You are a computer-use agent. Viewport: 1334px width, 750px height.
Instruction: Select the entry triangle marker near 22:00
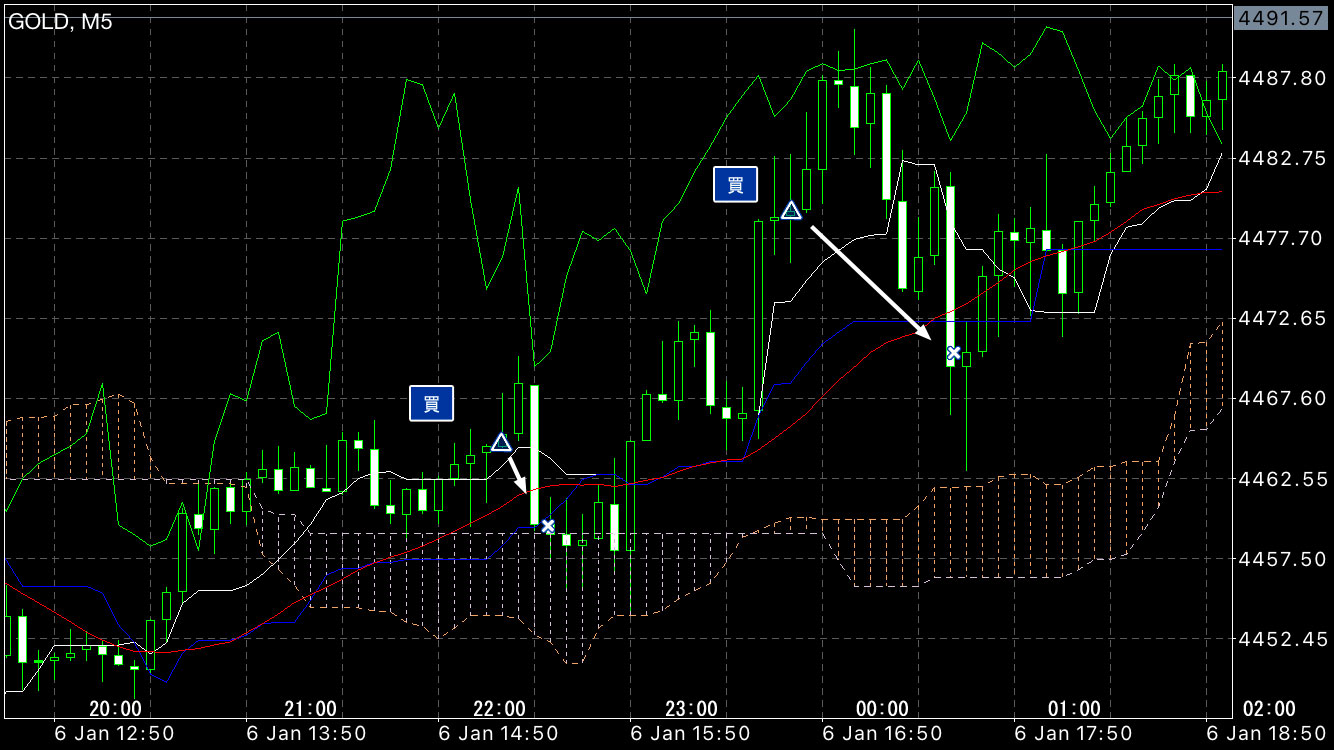tap(501, 442)
